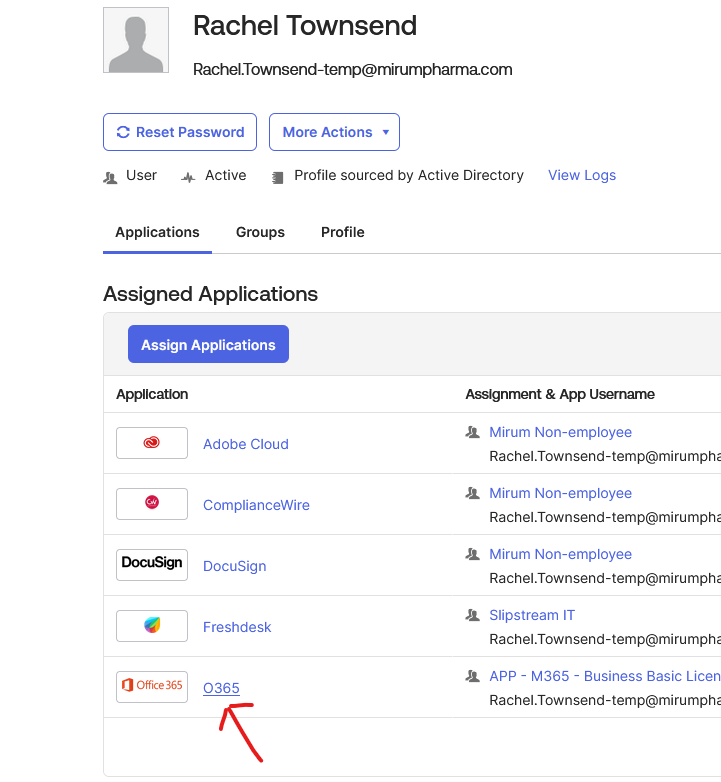This screenshot has width=721, height=782.
Task: Switch to the Profile tab
Action: 343,232
